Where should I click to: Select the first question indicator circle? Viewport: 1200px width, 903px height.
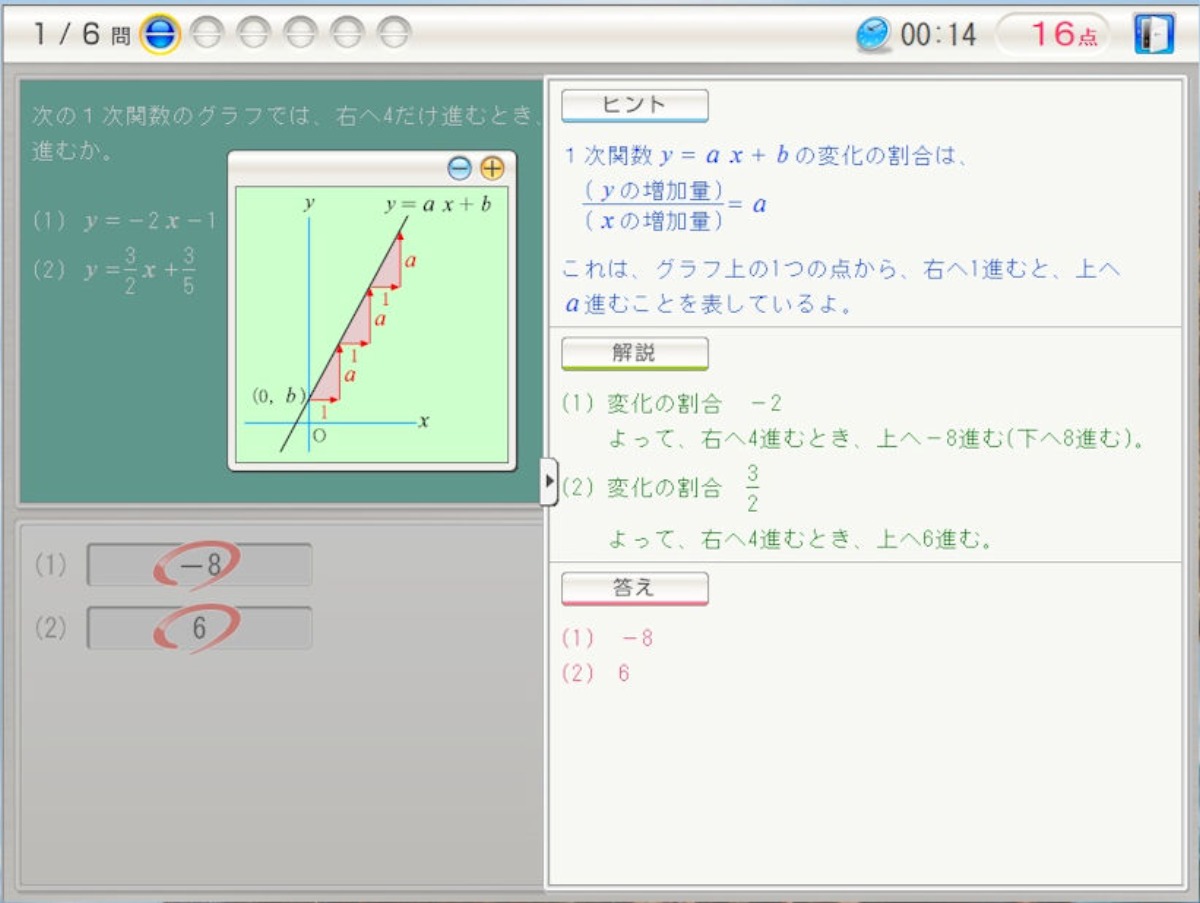[159, 34]
